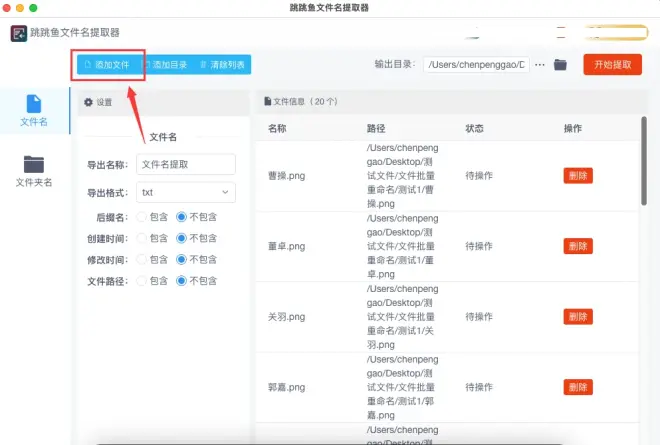Select 不包含 for 文件路径

coord(181,281)
